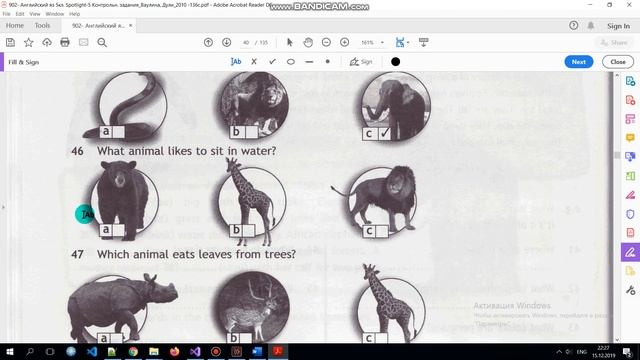The width and height of the screenshot is (640, 360).
Task: Check box b for giraffe in question 46
Action: click(x=249, y=231)
